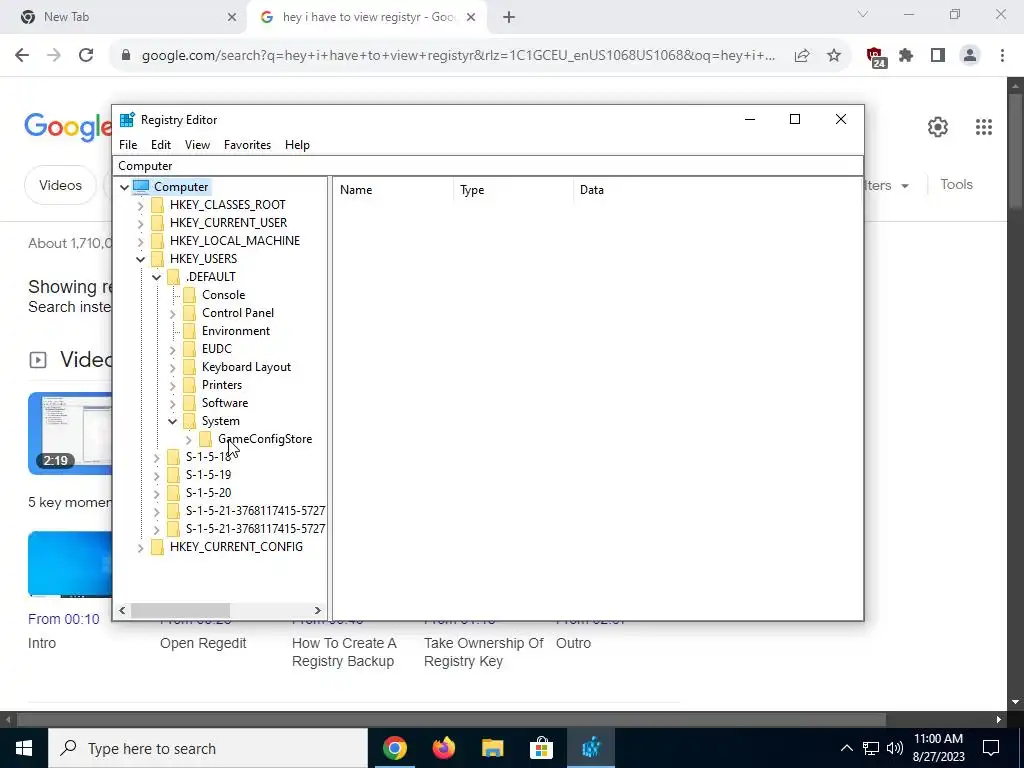
Task: Select the Environment key
Action: 236,331
